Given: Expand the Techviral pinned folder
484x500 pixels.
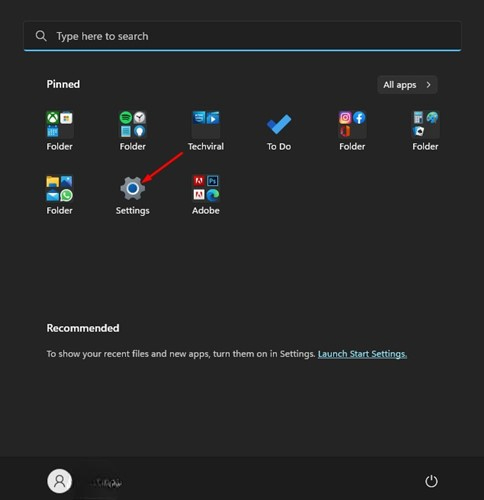Looking at the screenshot, I should click(x=206, y=131).
